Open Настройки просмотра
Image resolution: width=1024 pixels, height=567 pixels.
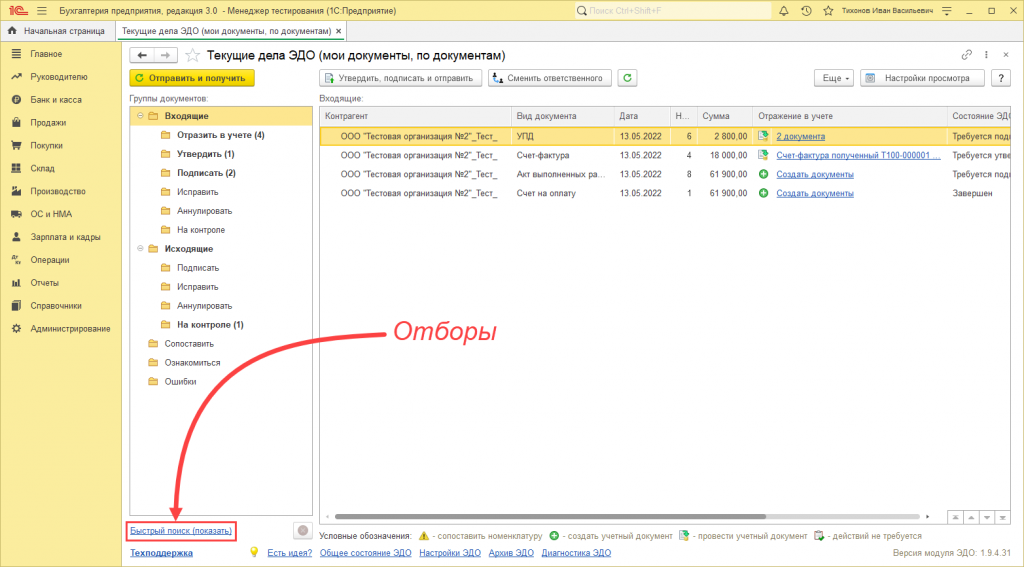922,78
